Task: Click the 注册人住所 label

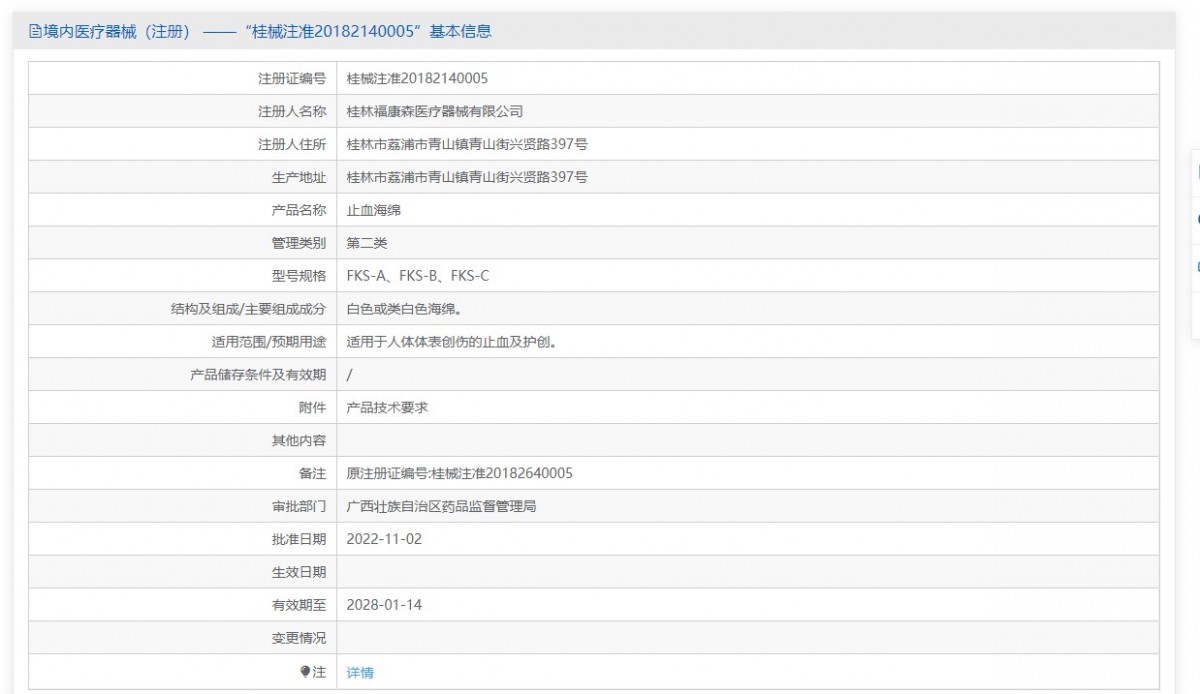Action: click(292, 144)
